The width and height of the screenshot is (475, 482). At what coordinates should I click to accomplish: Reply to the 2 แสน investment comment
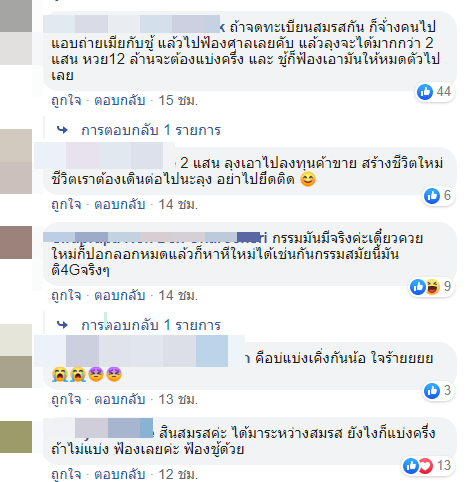[120, 204]
